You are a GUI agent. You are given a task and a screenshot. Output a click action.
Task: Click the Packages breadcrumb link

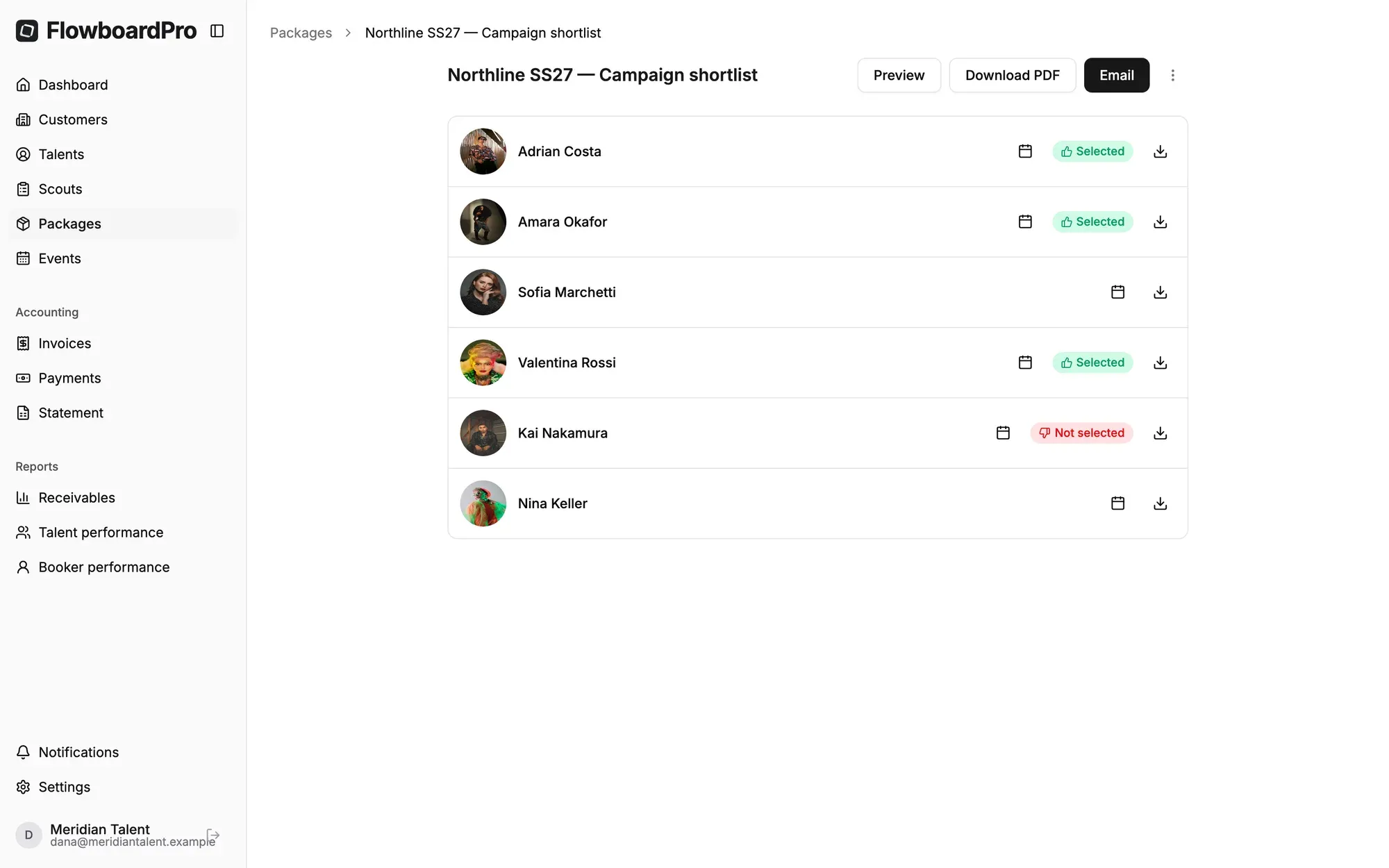pyautogui.click(x=301, y=33)
